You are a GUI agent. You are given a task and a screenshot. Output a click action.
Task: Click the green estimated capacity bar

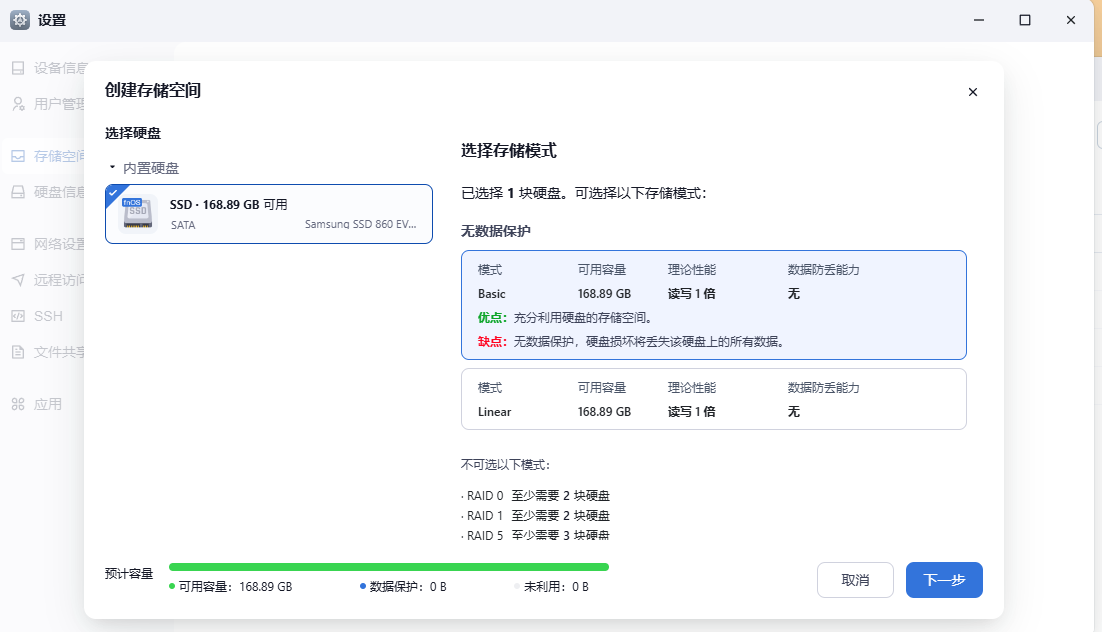(x=388, y=567)
